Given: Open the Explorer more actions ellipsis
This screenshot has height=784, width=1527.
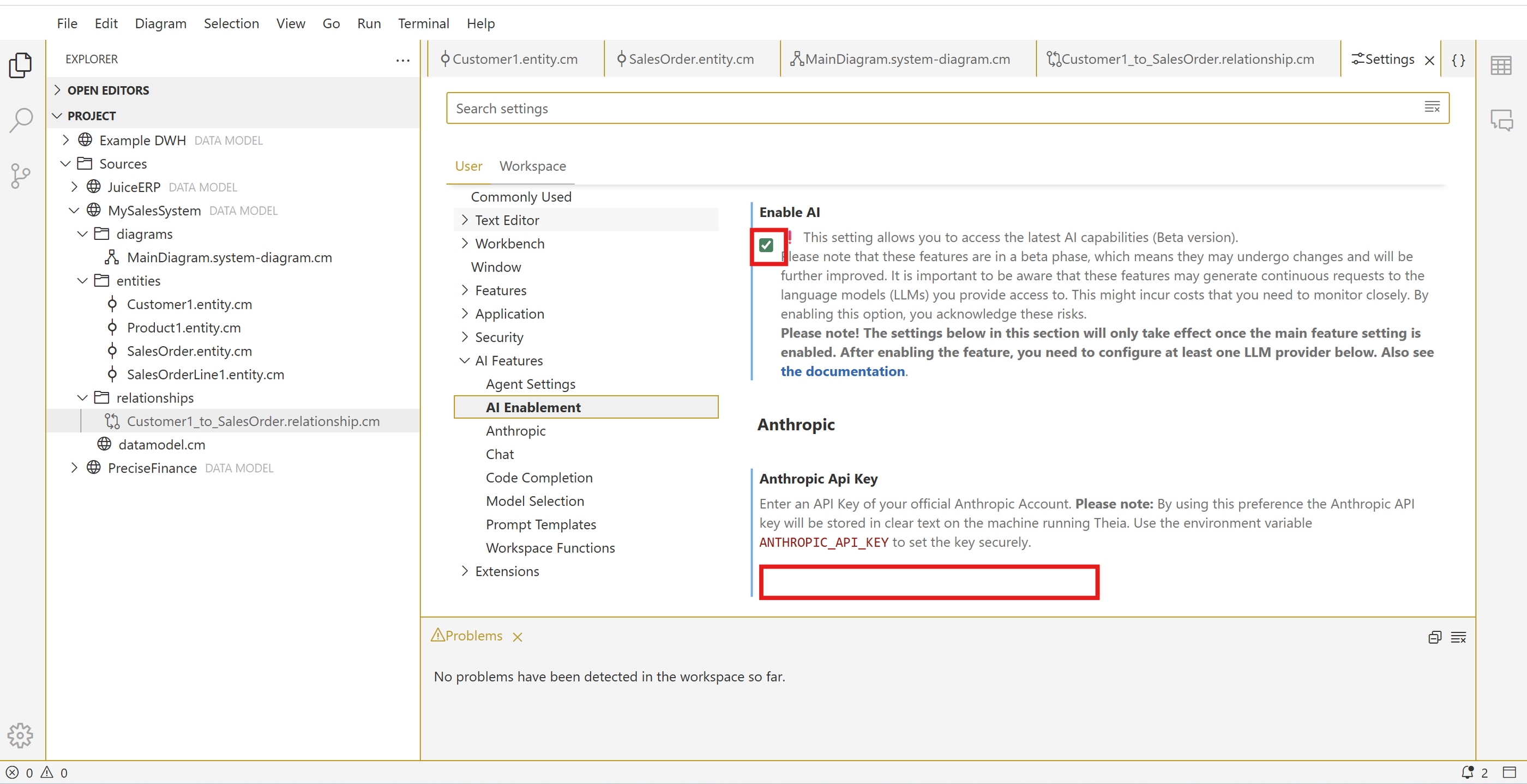Looking at the screenshot, I should pyautogui.click(x=402, y=60).
